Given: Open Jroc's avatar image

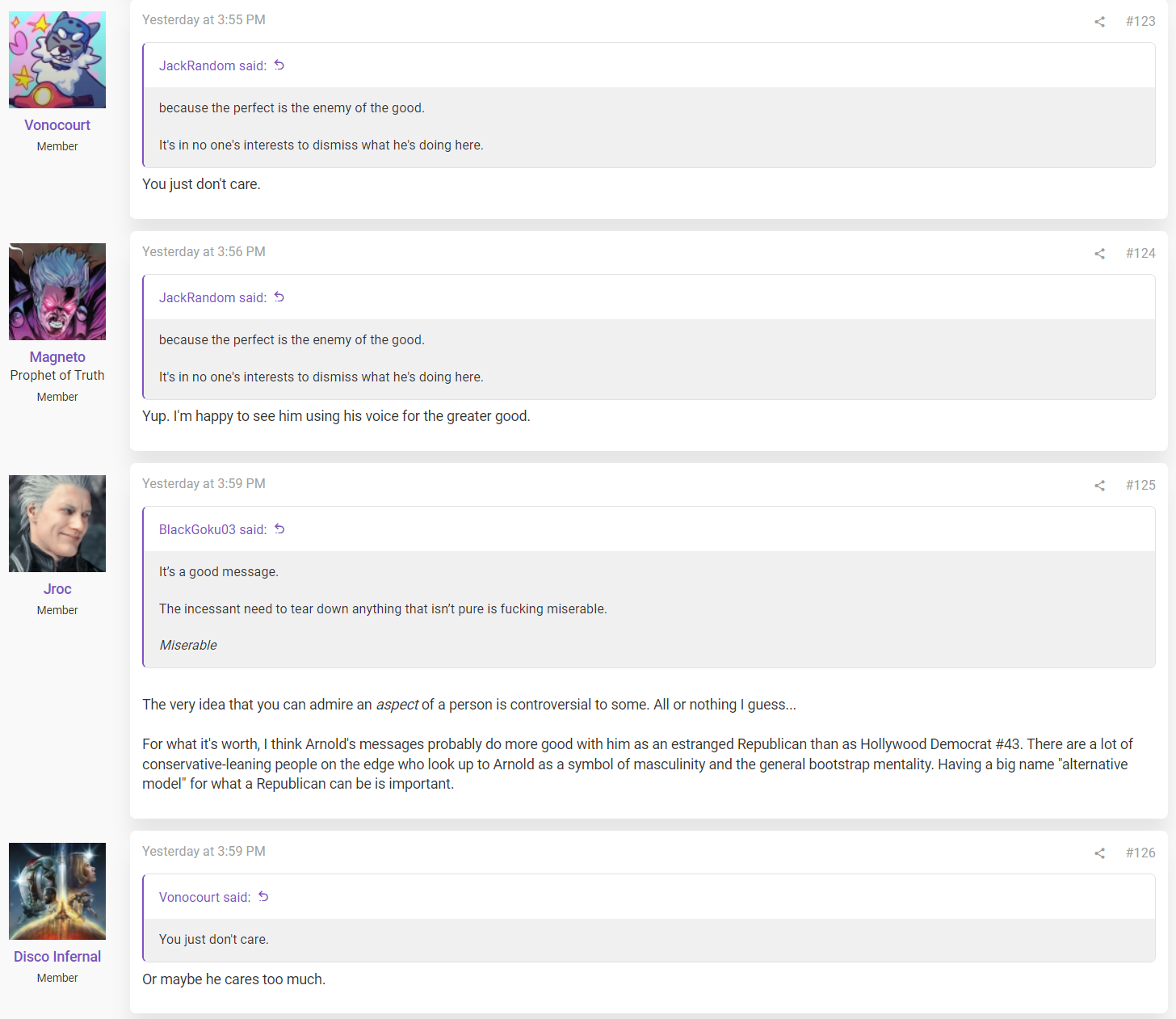Looking at the screenshot, I should tap(57, 524).
